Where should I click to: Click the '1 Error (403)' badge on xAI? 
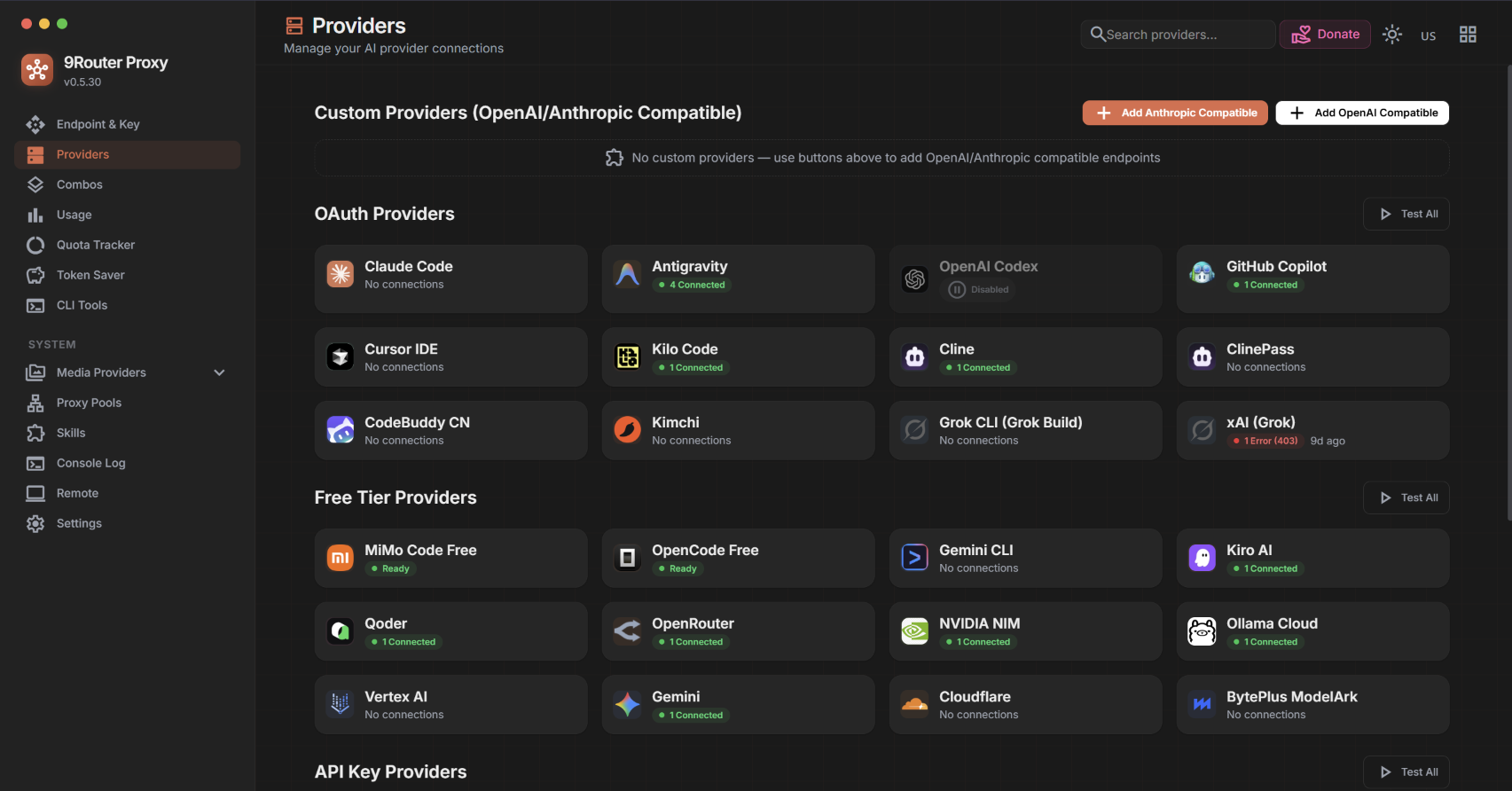[x=1265, y=441]
